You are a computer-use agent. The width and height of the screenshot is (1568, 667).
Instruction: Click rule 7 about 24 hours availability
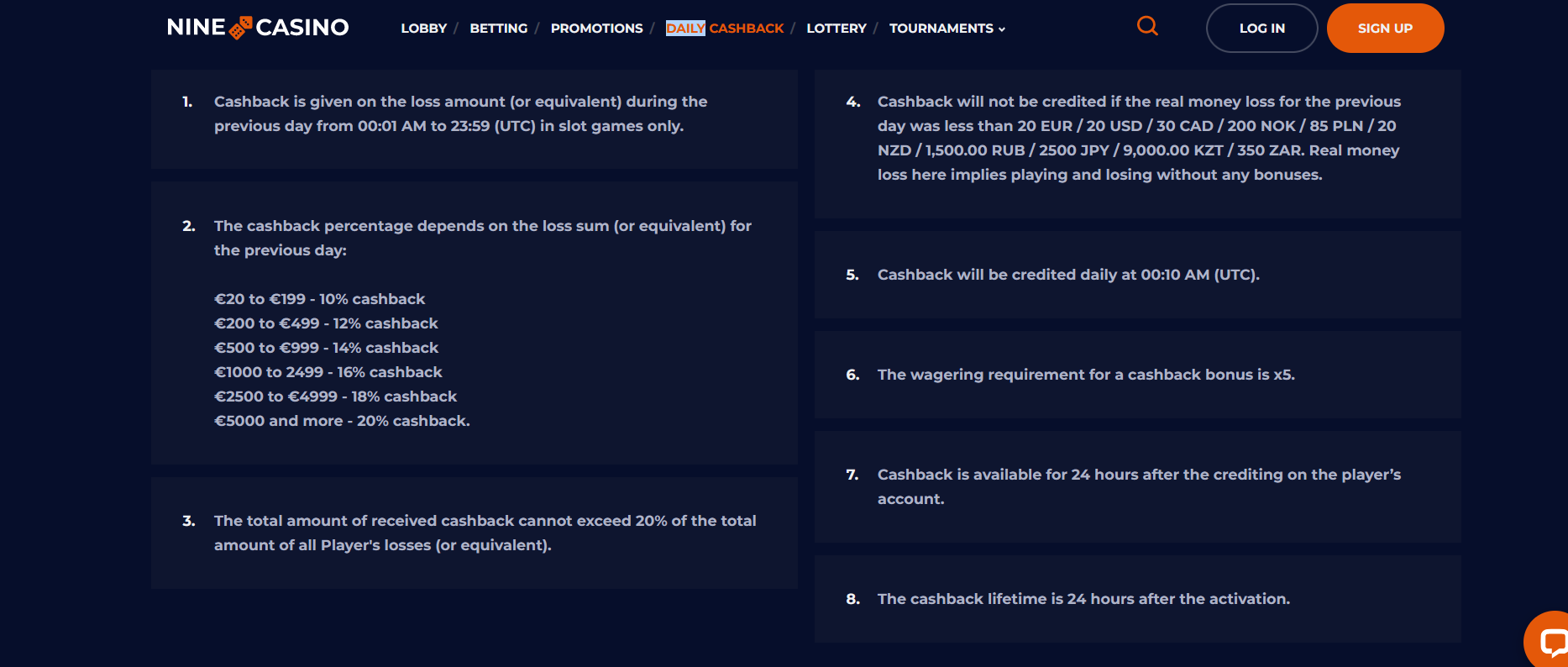click(x=1138, y=486)
